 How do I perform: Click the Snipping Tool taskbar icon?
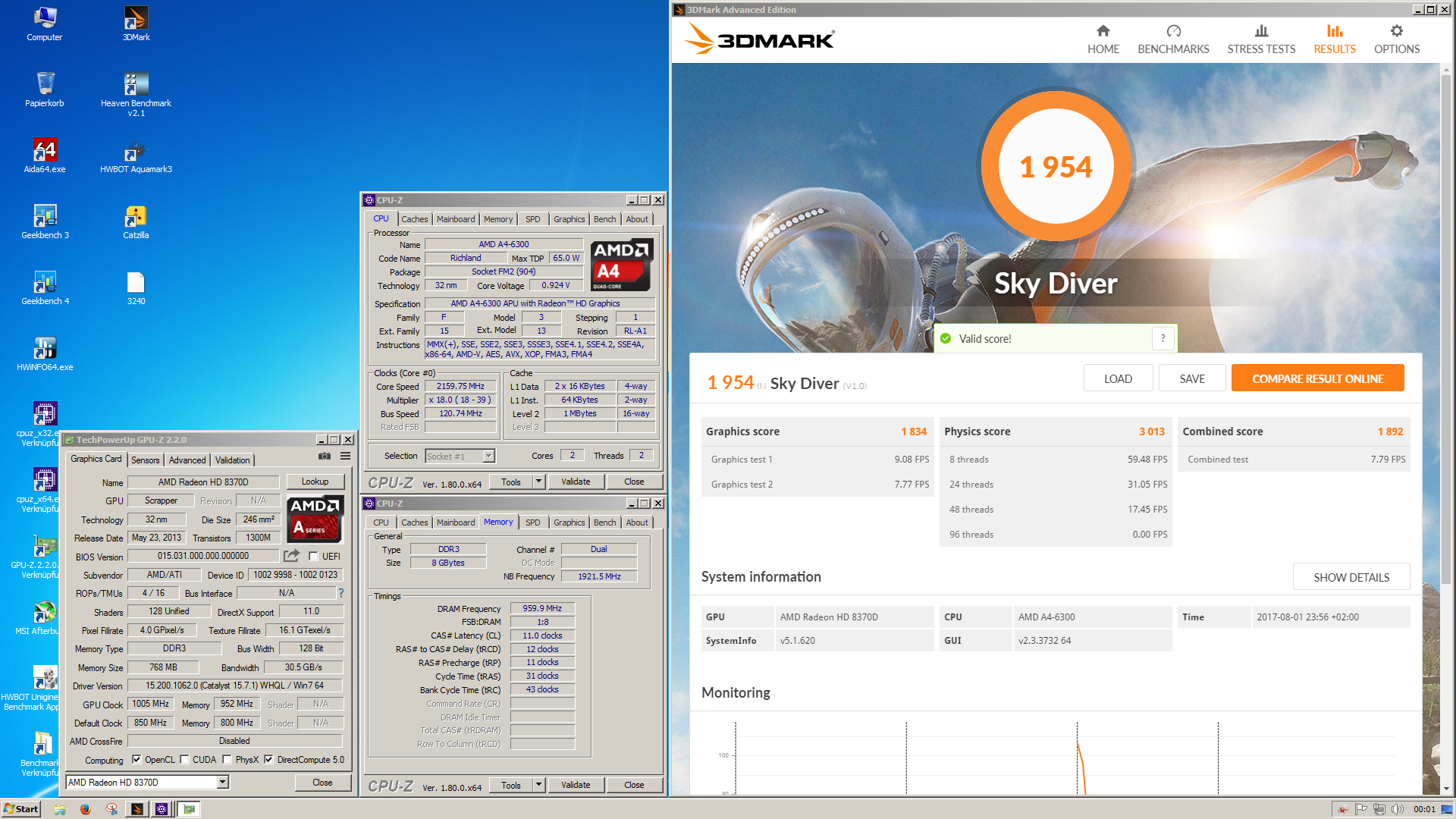tap(111, 809)
